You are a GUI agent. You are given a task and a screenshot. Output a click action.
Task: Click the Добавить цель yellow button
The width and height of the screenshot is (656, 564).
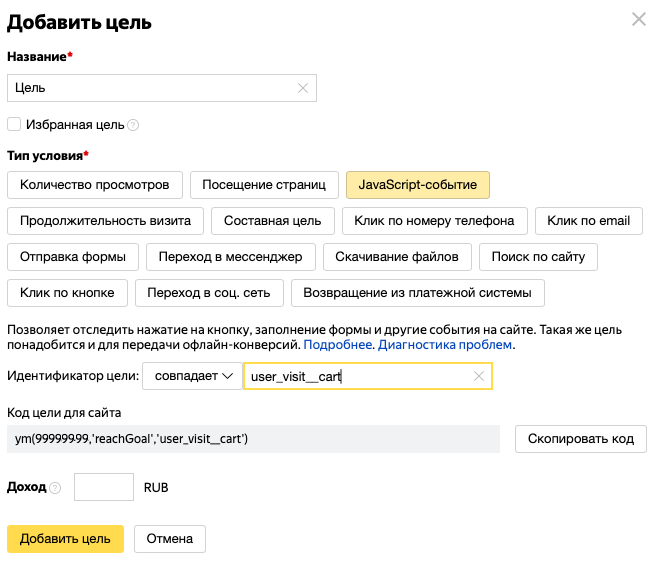pyautogui.click(x=65, y=538)
